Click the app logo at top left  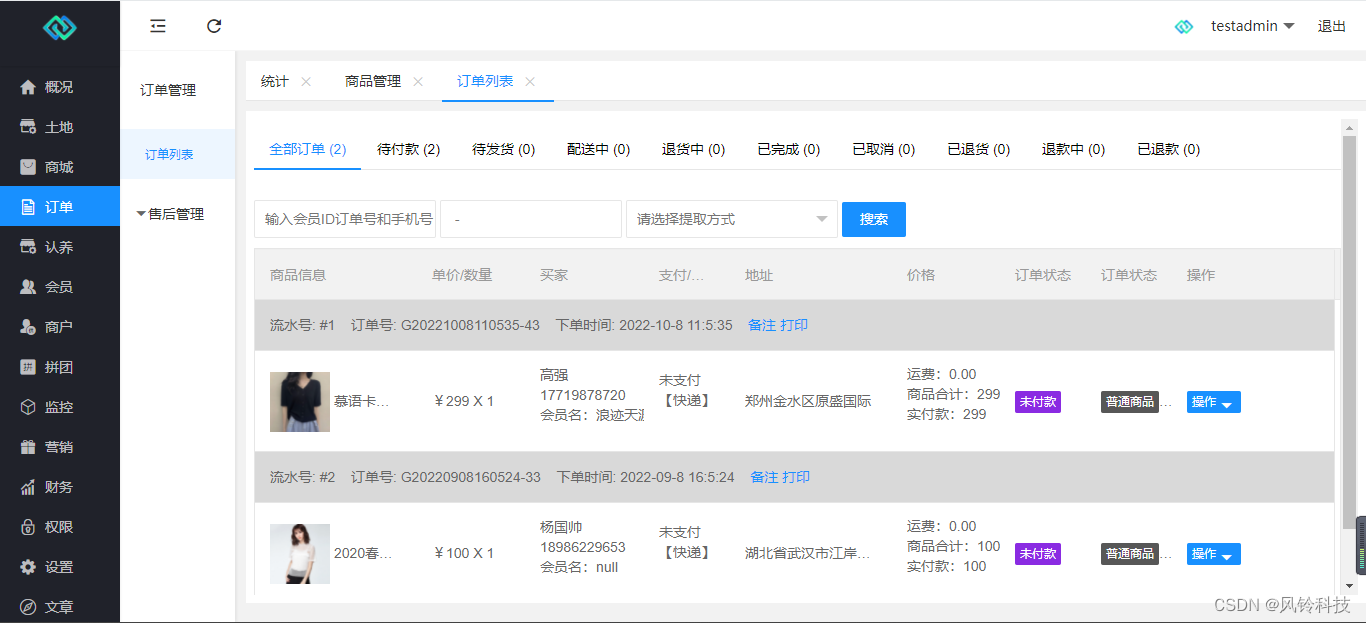point(60,27)
